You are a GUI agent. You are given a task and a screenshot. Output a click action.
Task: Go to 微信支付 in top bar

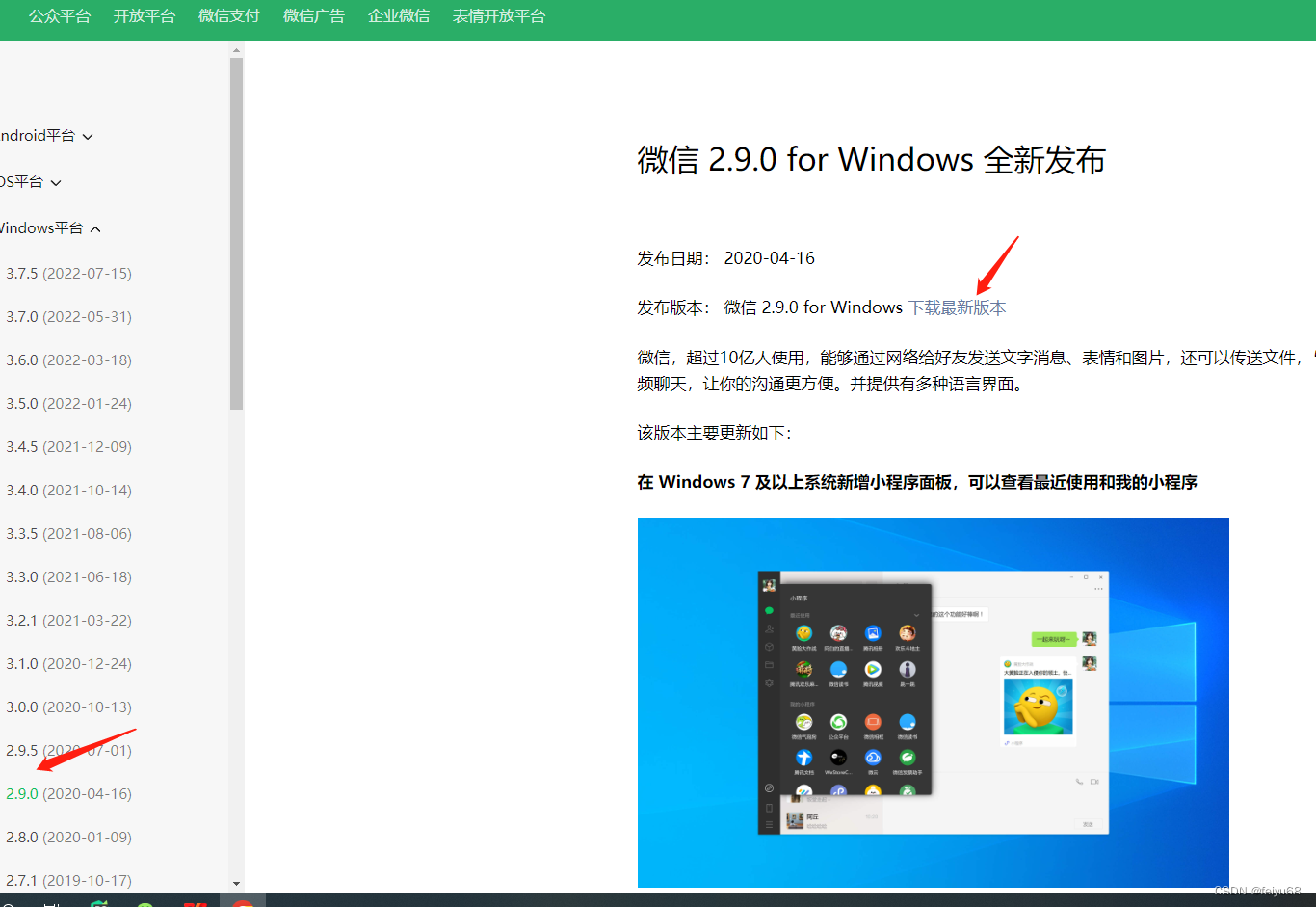pos(229,16)
